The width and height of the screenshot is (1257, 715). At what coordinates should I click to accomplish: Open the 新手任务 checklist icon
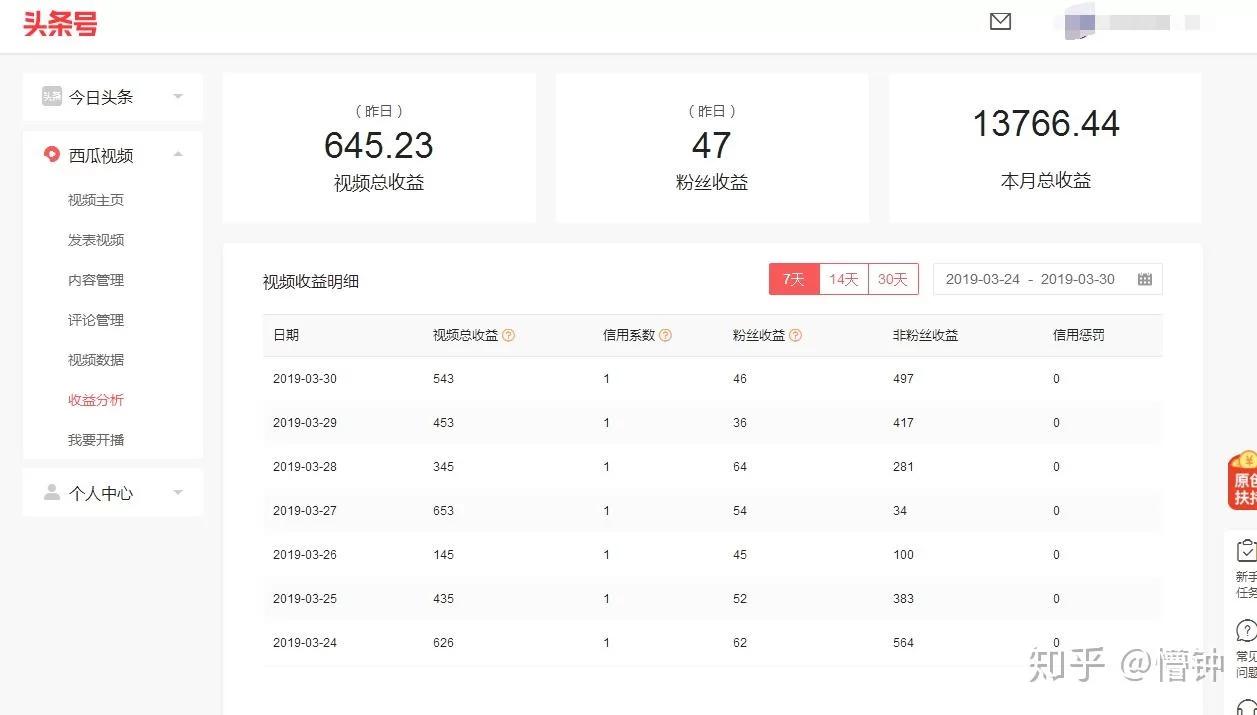(1246, 551)
